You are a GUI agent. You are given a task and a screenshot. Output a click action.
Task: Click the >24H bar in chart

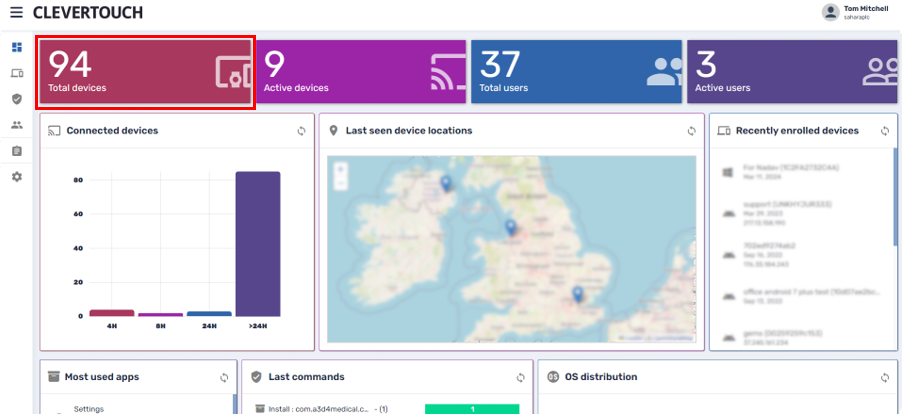[x=258, y=244]
